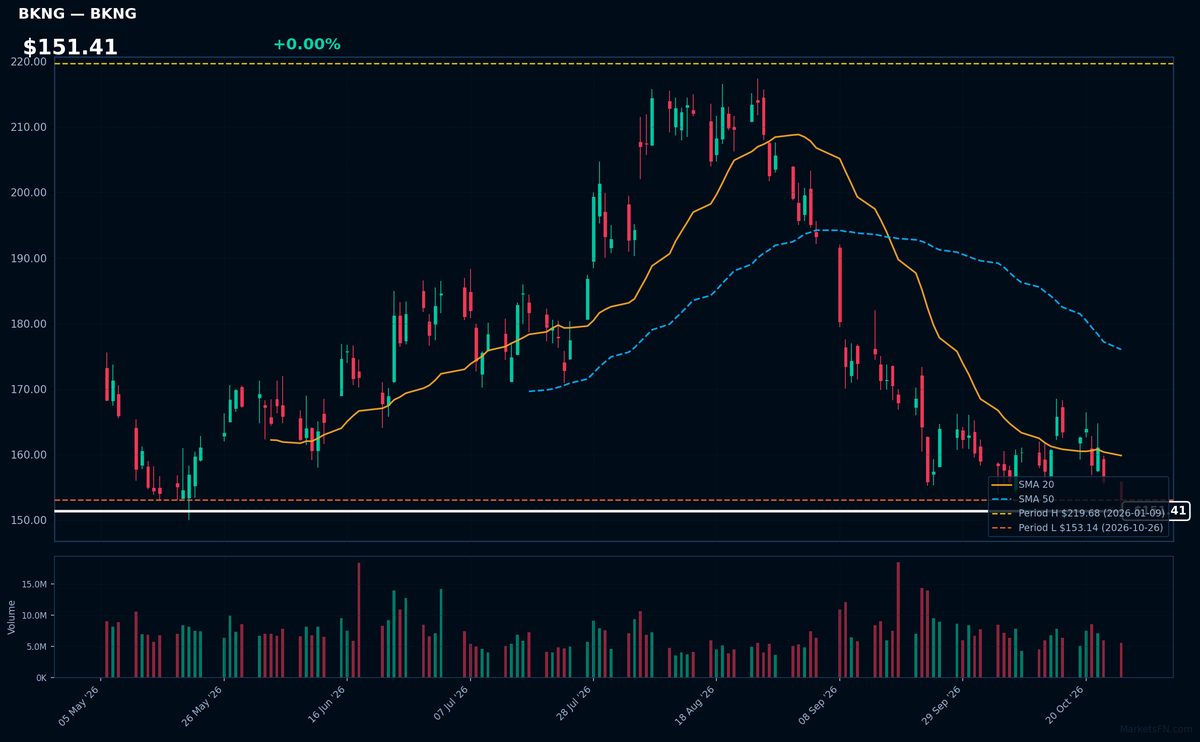Click the 15.0M volume axis label
Image resolution: width=1200 pixels, height=742 pixels.
[x=34, y=584]
